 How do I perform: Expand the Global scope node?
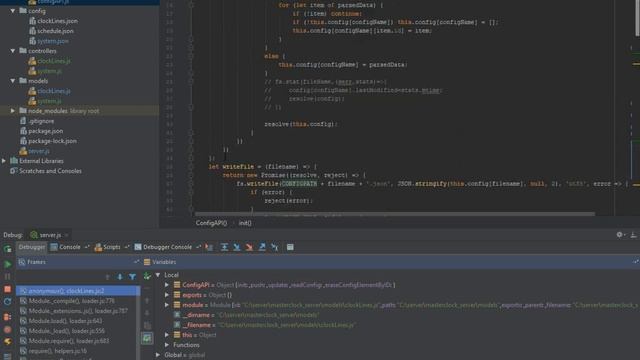coord(158,355)
